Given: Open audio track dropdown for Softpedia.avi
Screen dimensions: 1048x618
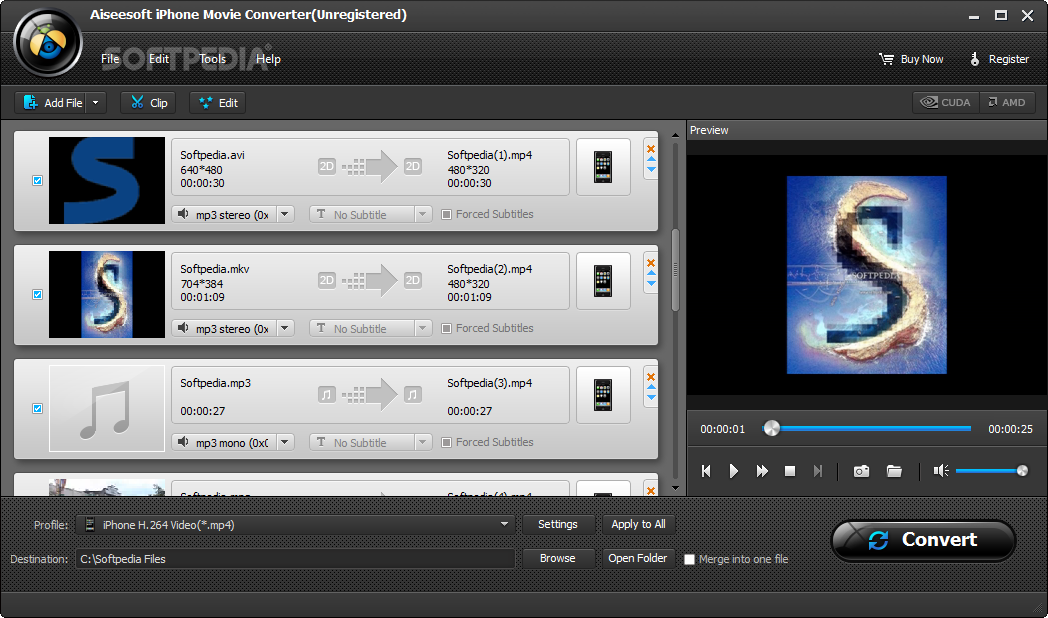Looking at the screenshot, I should click(x=285, y=214).
